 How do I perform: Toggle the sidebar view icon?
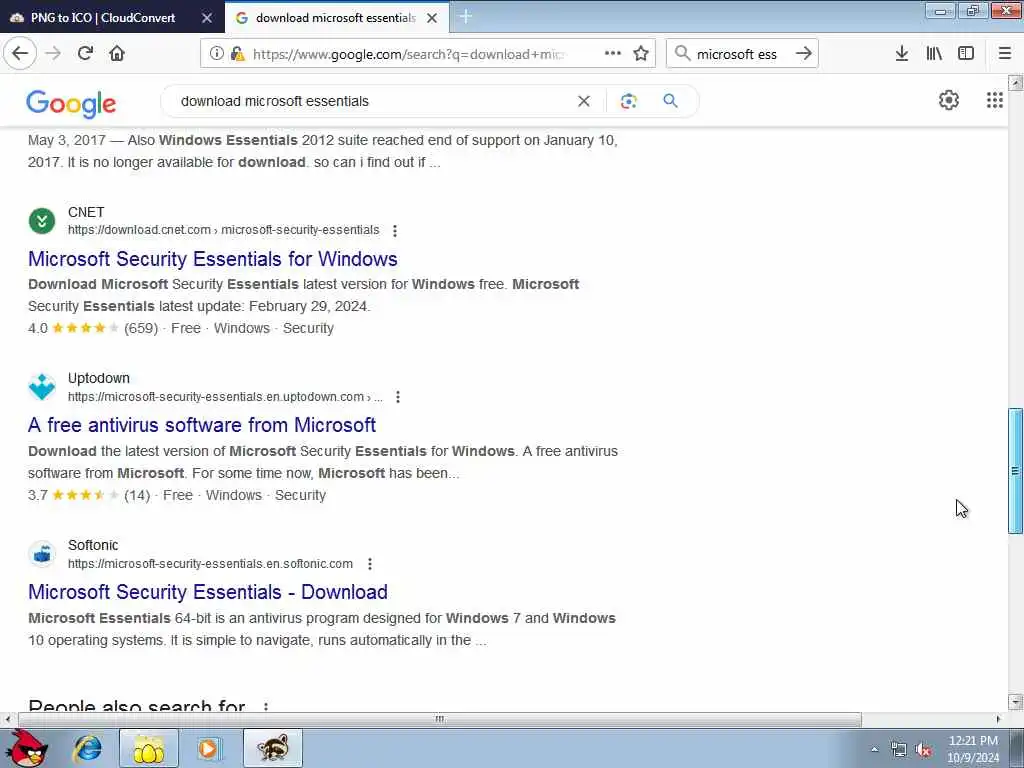[966, 54]
